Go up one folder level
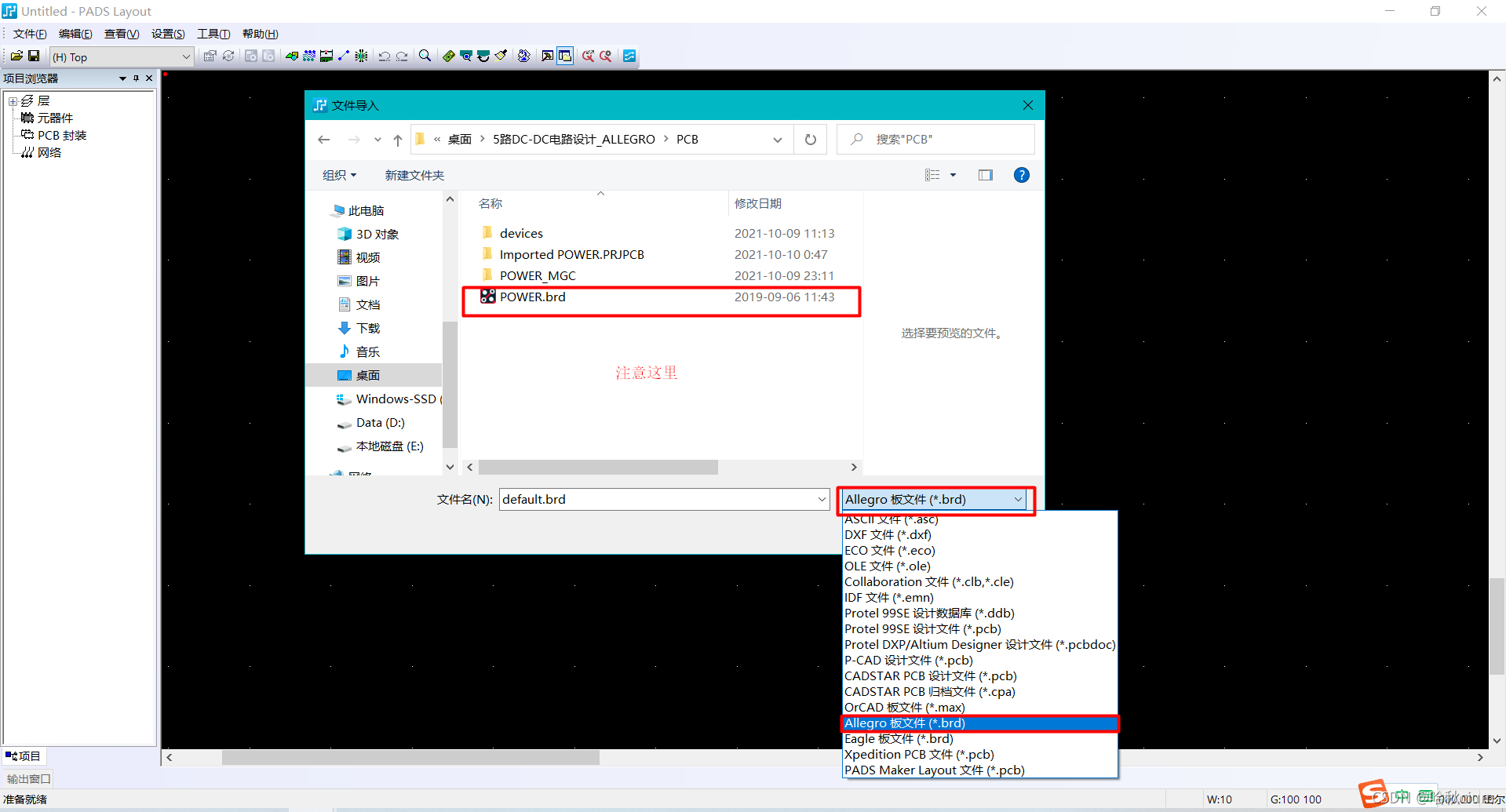This screenshot has height=812, width=1506. click(398, 140)
